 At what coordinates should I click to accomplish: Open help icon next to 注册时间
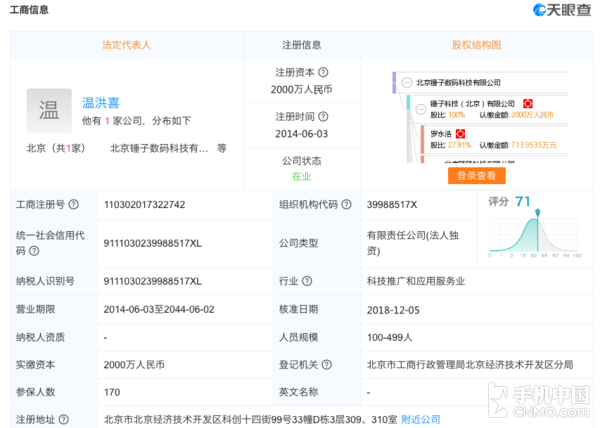click(x=323, y=116)
